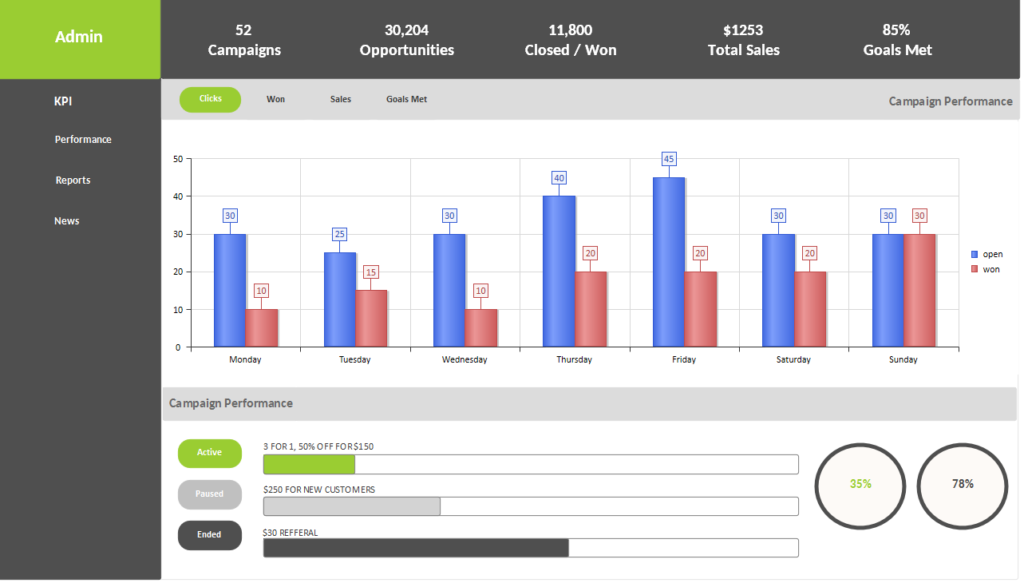
Task: Open the Sales tab
Action: 340,100
